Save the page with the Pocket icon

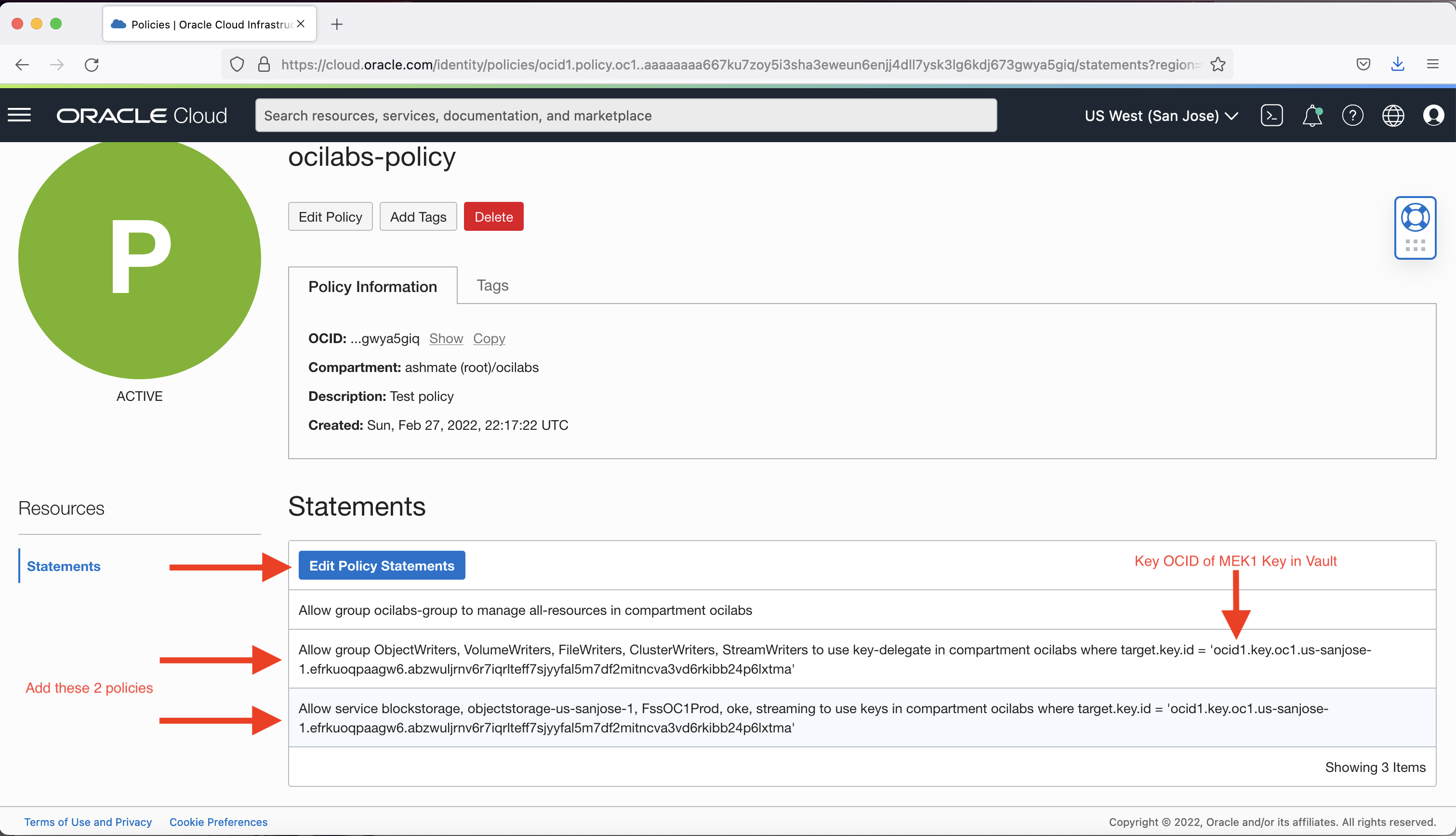click(1363, 64)
